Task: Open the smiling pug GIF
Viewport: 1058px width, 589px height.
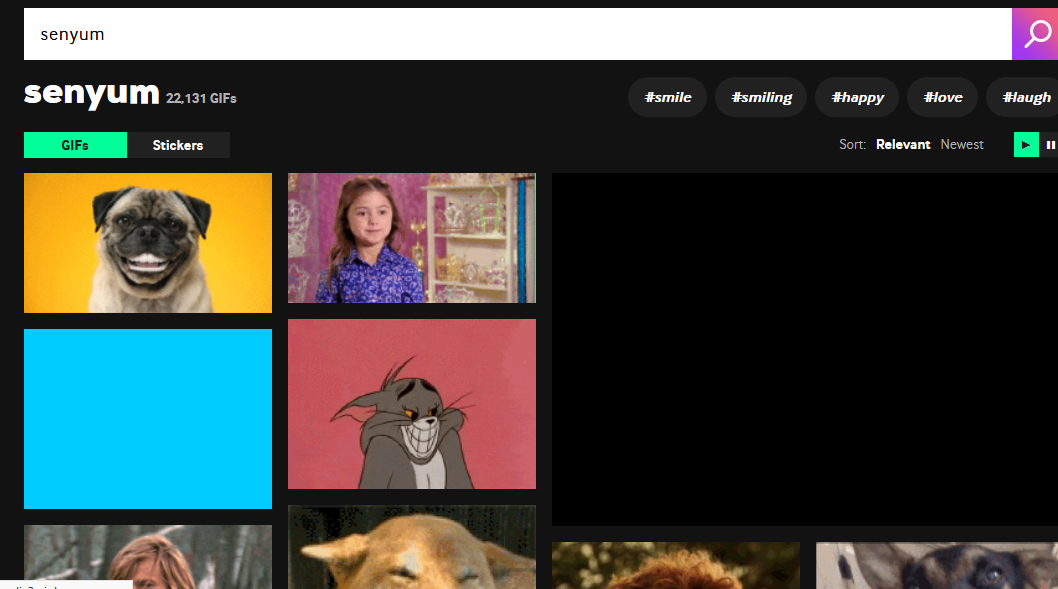Action: 148,243
